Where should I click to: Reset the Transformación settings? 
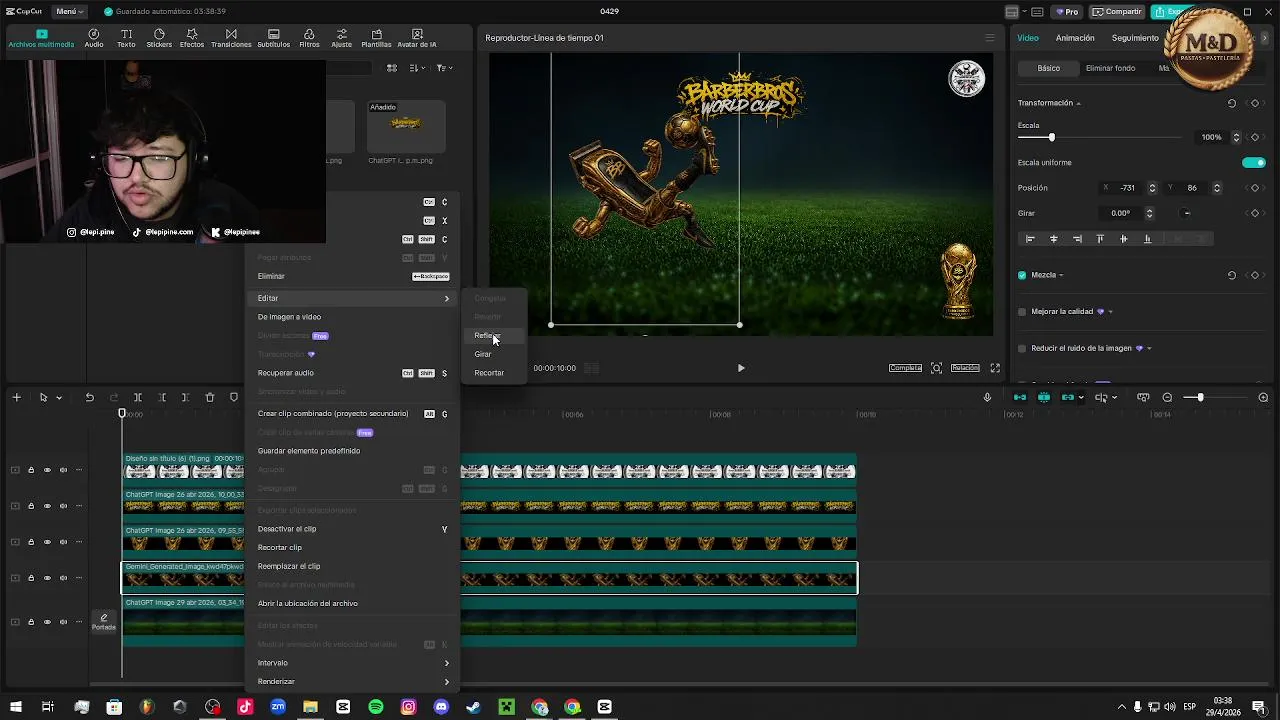click(x=1232, y=103)
